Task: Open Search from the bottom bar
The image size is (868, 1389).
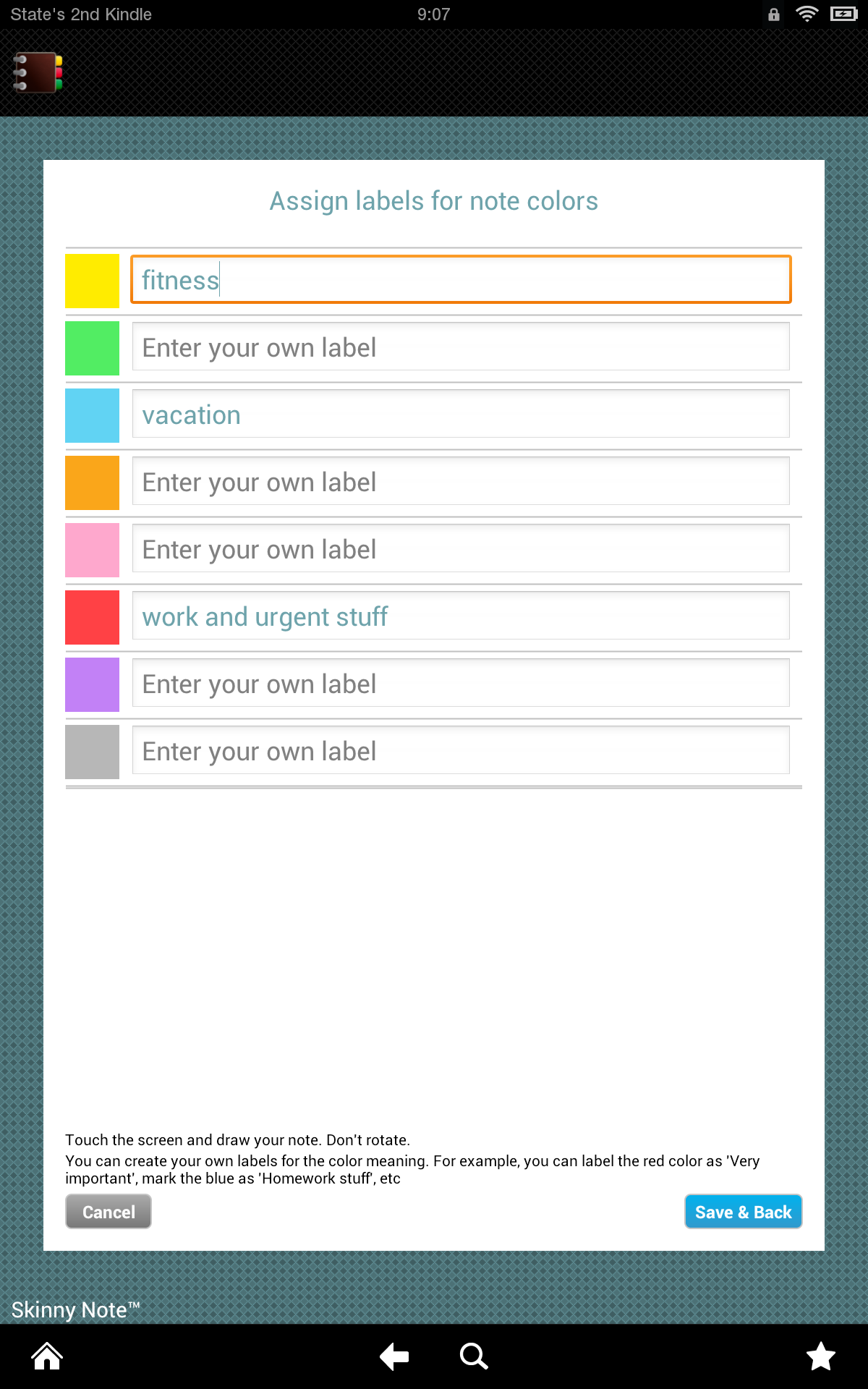Action: (x=474, y=1356)
